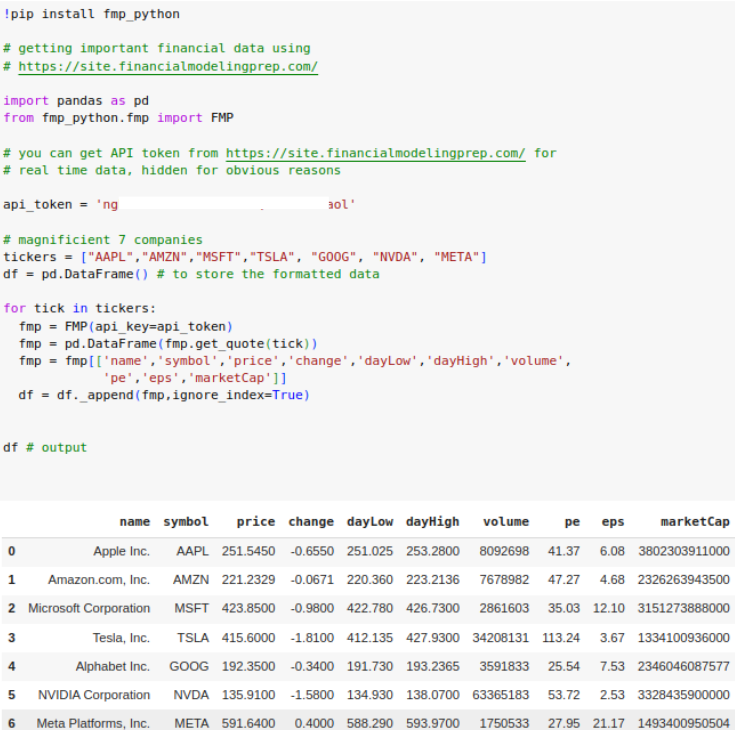This screenshot has width=735, height=730.
Task: Click Amazon's dayHigh value 223.2136
Action: 433,580
